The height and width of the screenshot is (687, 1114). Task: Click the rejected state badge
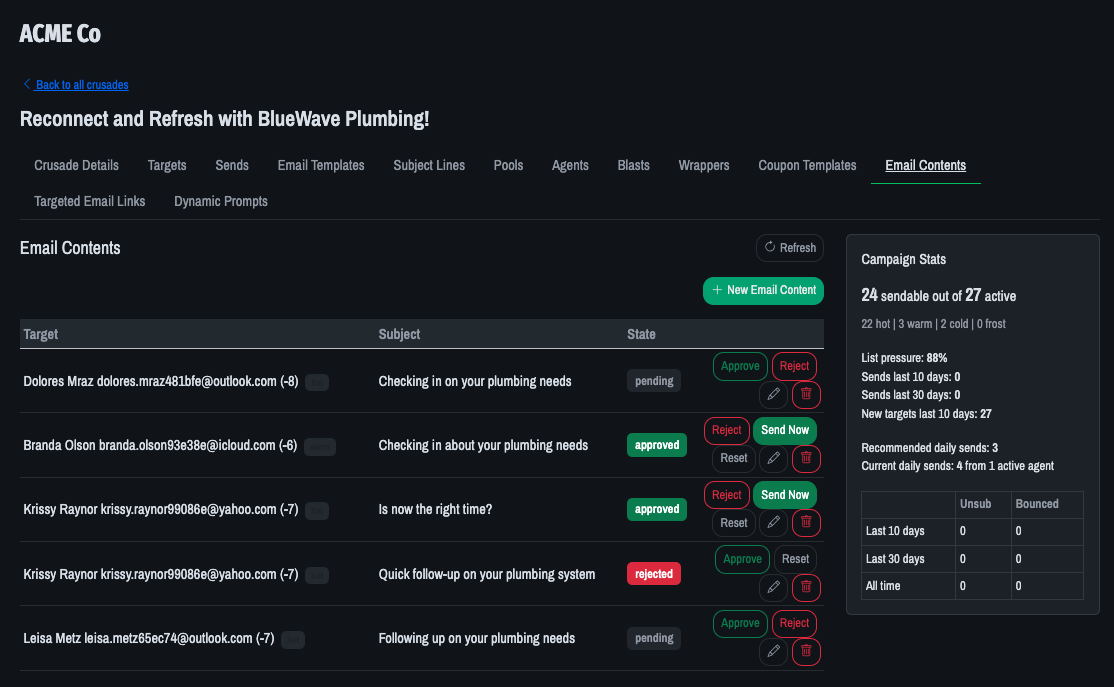[x=654, y=573]
